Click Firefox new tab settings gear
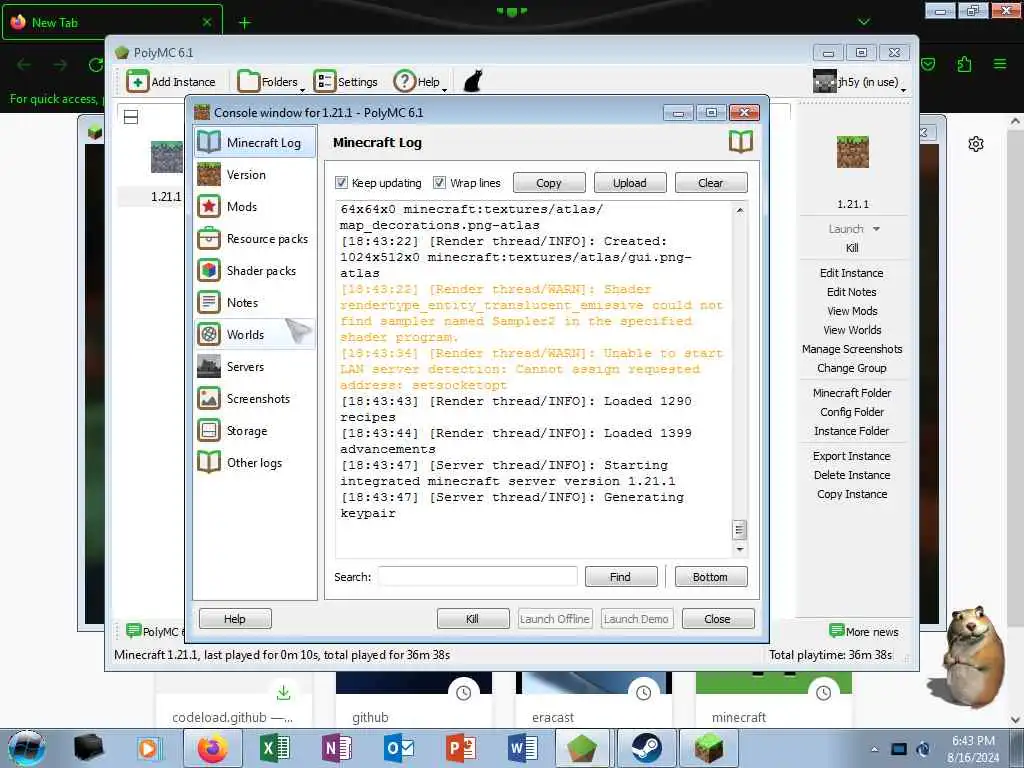This screenshot has height=768, width=1024. tap(976, 144)
